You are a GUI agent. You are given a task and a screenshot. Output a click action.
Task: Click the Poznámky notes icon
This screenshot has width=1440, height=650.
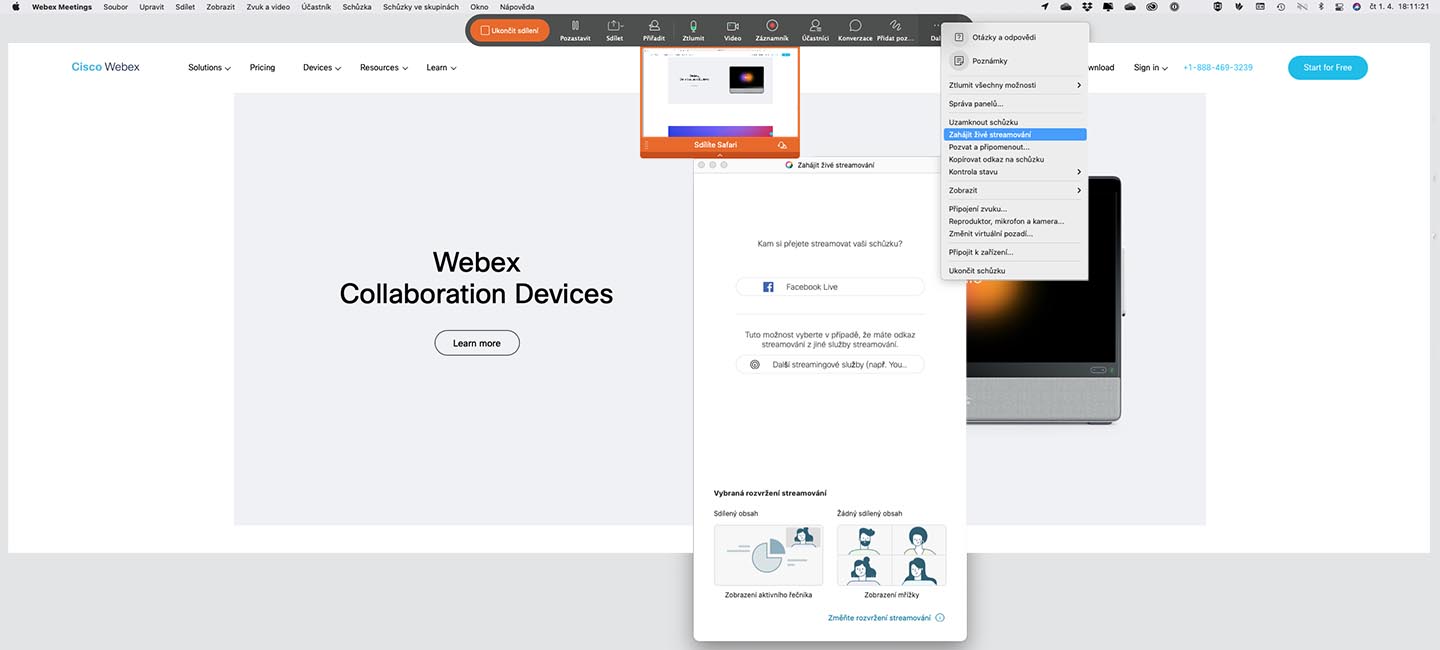[959, 61]
